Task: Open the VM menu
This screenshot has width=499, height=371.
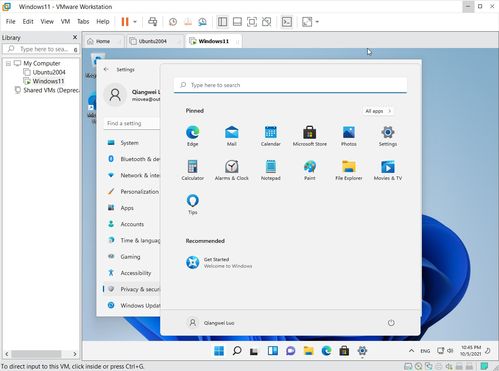Action: point(65,22)
